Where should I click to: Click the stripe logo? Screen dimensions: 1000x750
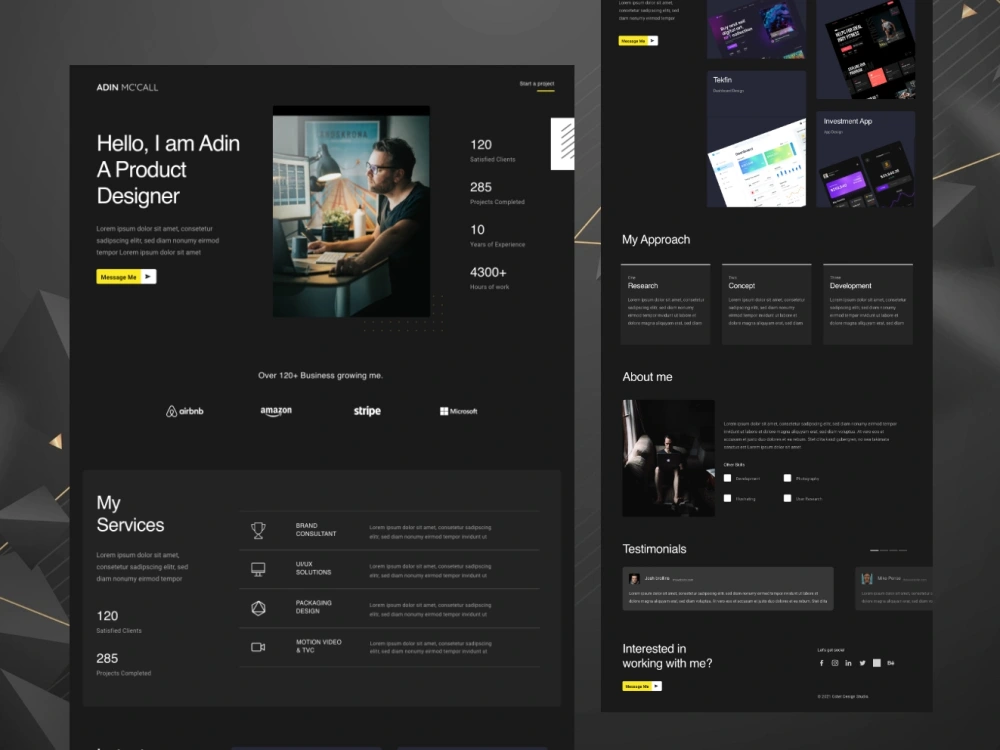[367, 411]
